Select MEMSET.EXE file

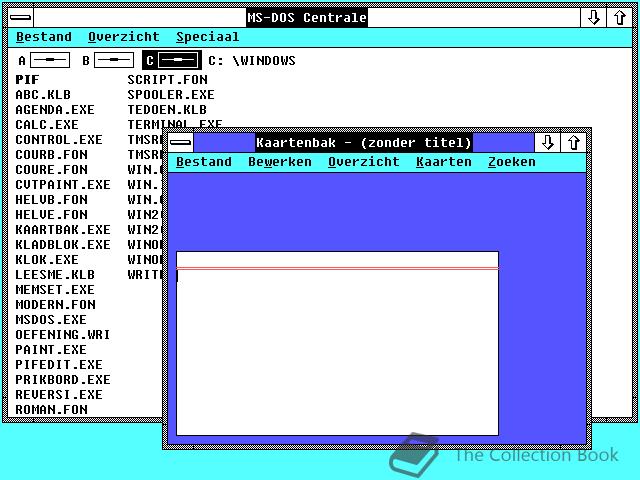click(x=55, y=290)
